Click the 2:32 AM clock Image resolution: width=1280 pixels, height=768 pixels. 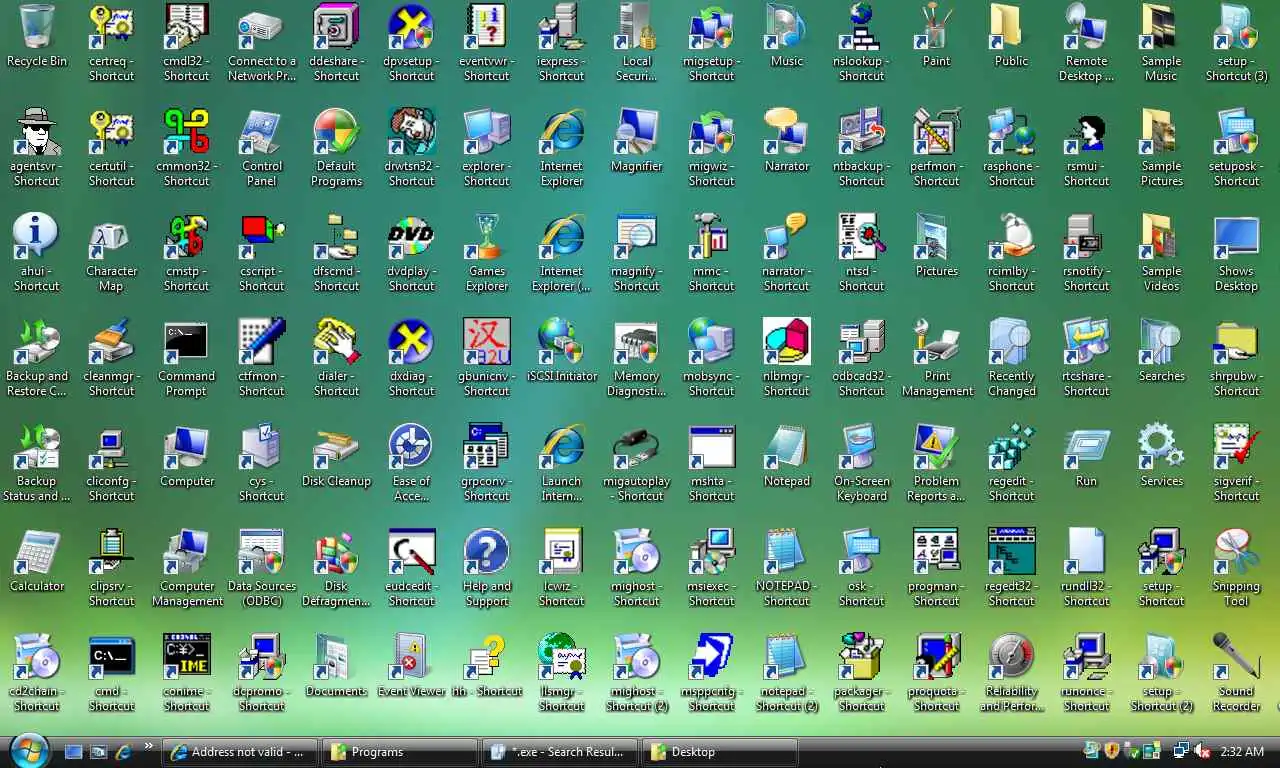(x=1242, y=752)
